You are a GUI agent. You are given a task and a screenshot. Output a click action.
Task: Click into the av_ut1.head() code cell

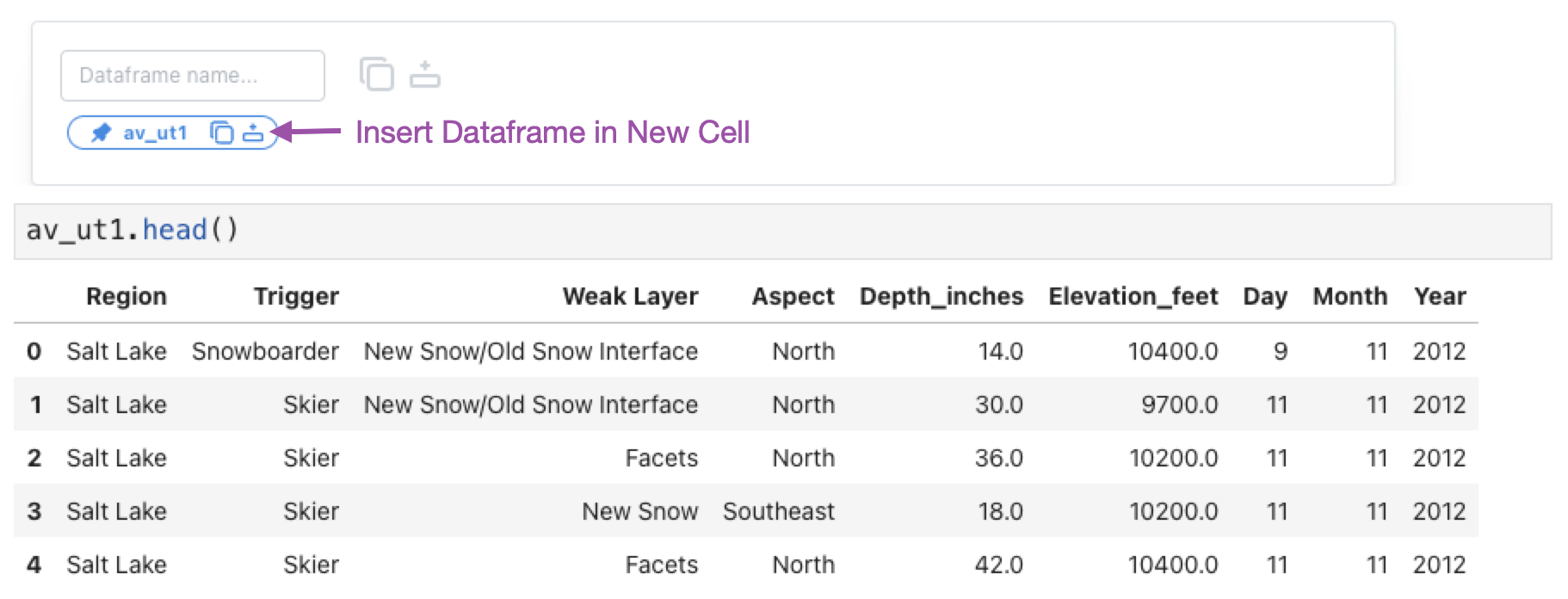pyautogui.click(x=782, y=231)
